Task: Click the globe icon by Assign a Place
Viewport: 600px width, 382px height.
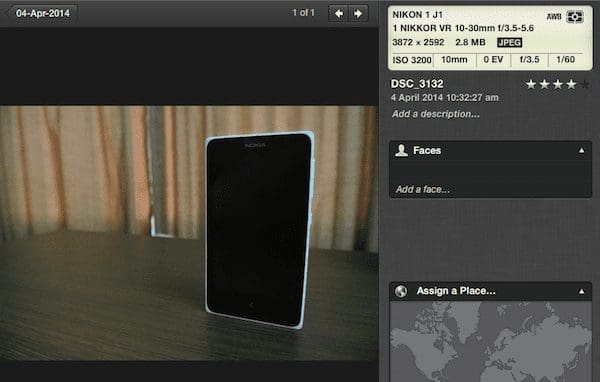Action: pos(401,291)
